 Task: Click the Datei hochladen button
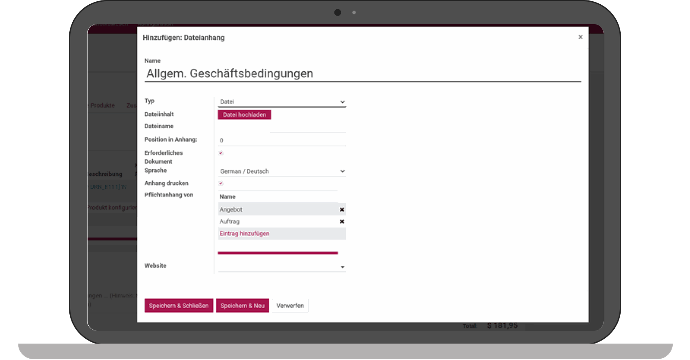click(244, 115)
